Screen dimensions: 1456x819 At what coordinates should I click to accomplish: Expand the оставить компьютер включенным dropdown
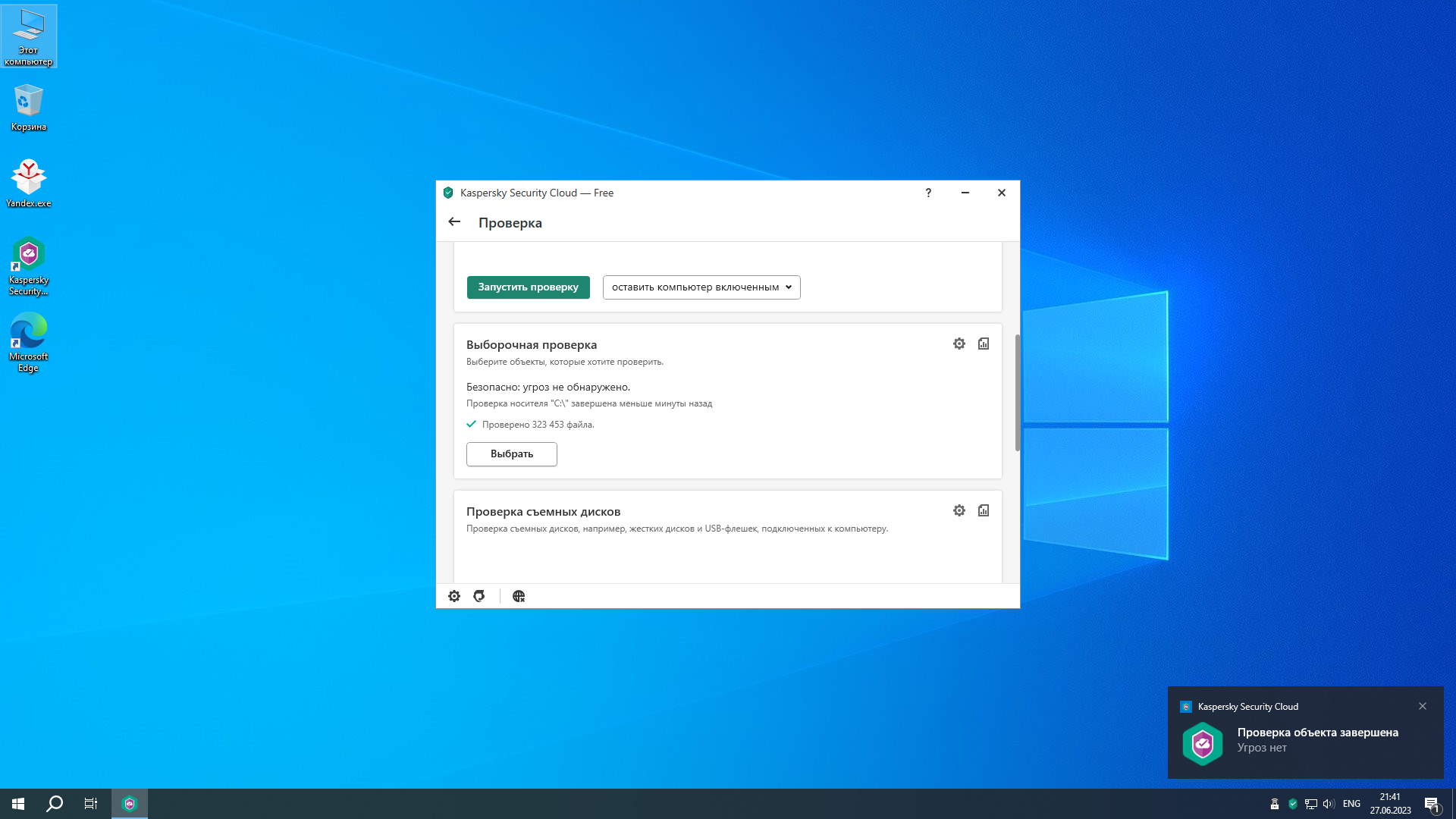(x=701, y=287)
